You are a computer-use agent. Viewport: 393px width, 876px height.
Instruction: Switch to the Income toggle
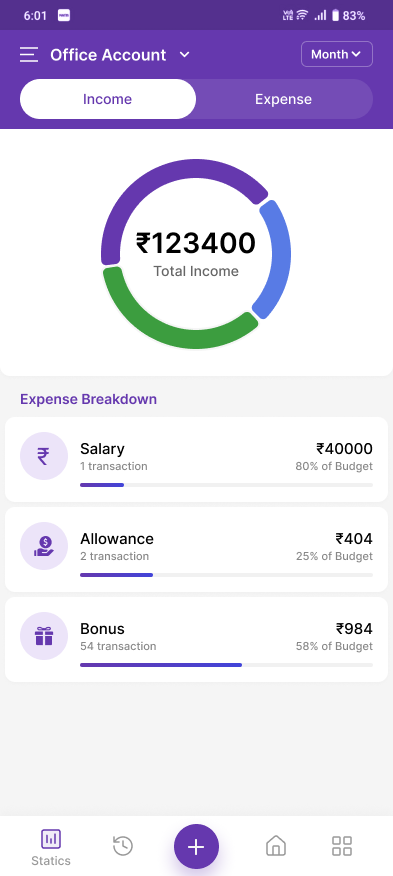tap(108, 99)
